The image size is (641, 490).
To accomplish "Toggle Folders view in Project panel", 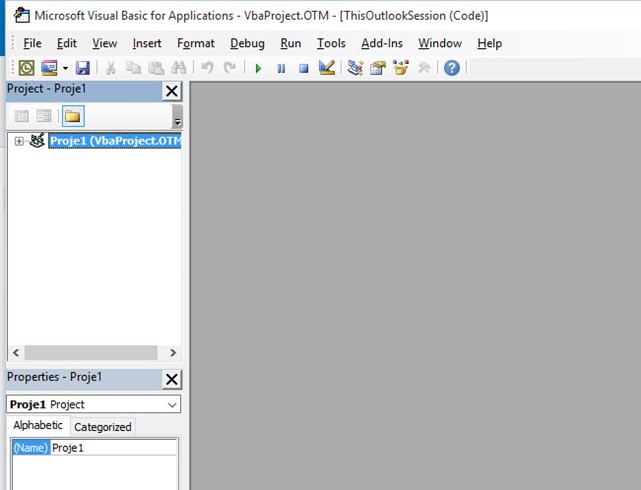I will pos(73,116).
